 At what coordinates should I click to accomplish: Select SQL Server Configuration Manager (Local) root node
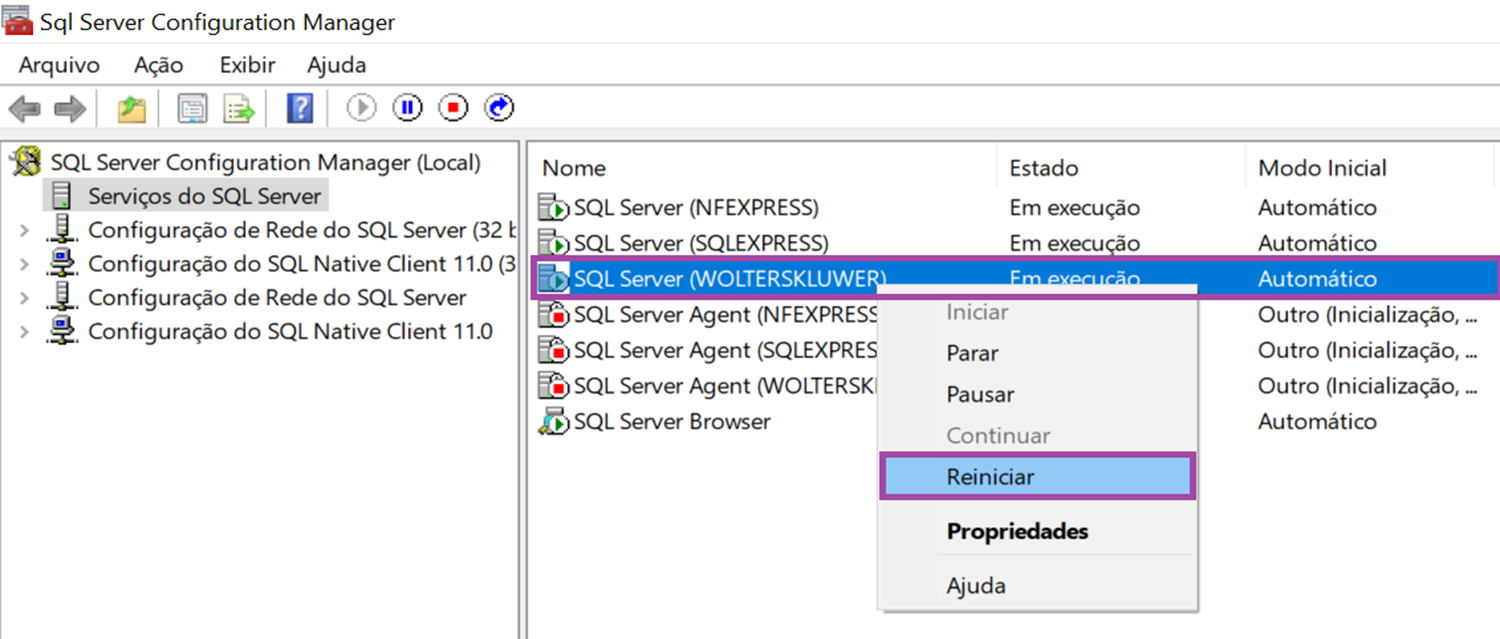[x=266, y=162]
